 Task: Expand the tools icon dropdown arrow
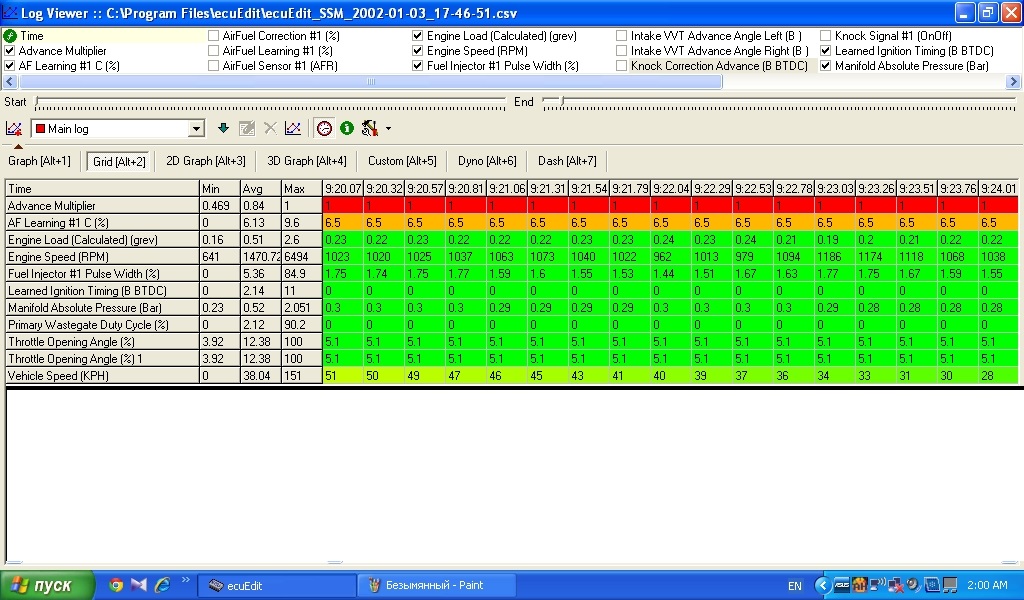pos(388,129)
